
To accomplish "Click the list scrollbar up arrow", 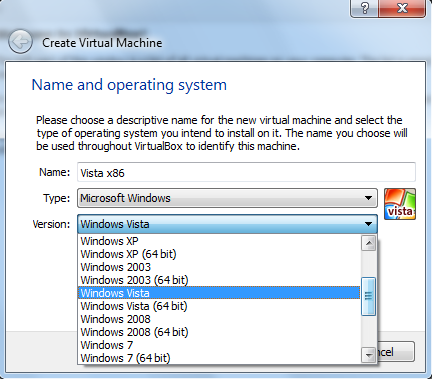I will tap(369, 243).
